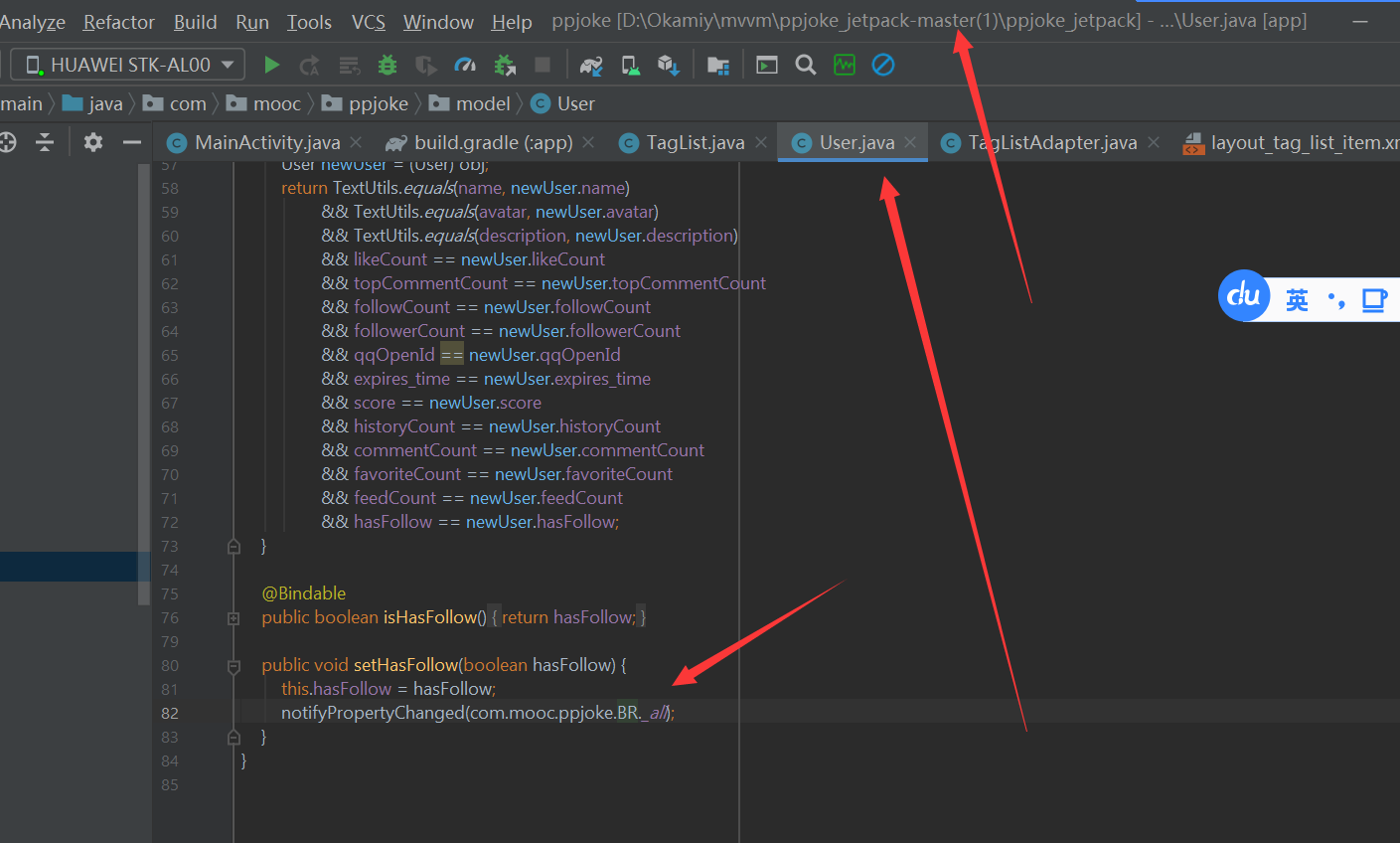Click the model package breadcrumb
The image size is (1400, 843).
(470, 103)
